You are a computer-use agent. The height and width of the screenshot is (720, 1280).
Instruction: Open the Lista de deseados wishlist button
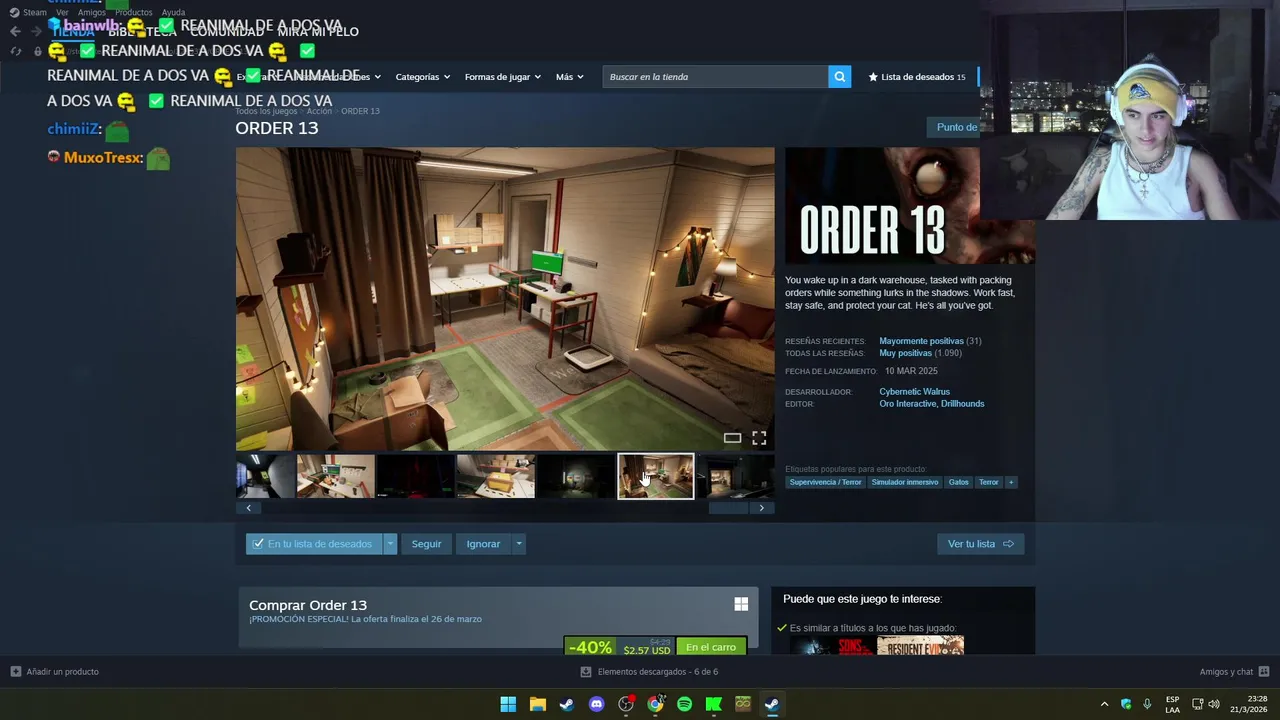click(917, 77)
